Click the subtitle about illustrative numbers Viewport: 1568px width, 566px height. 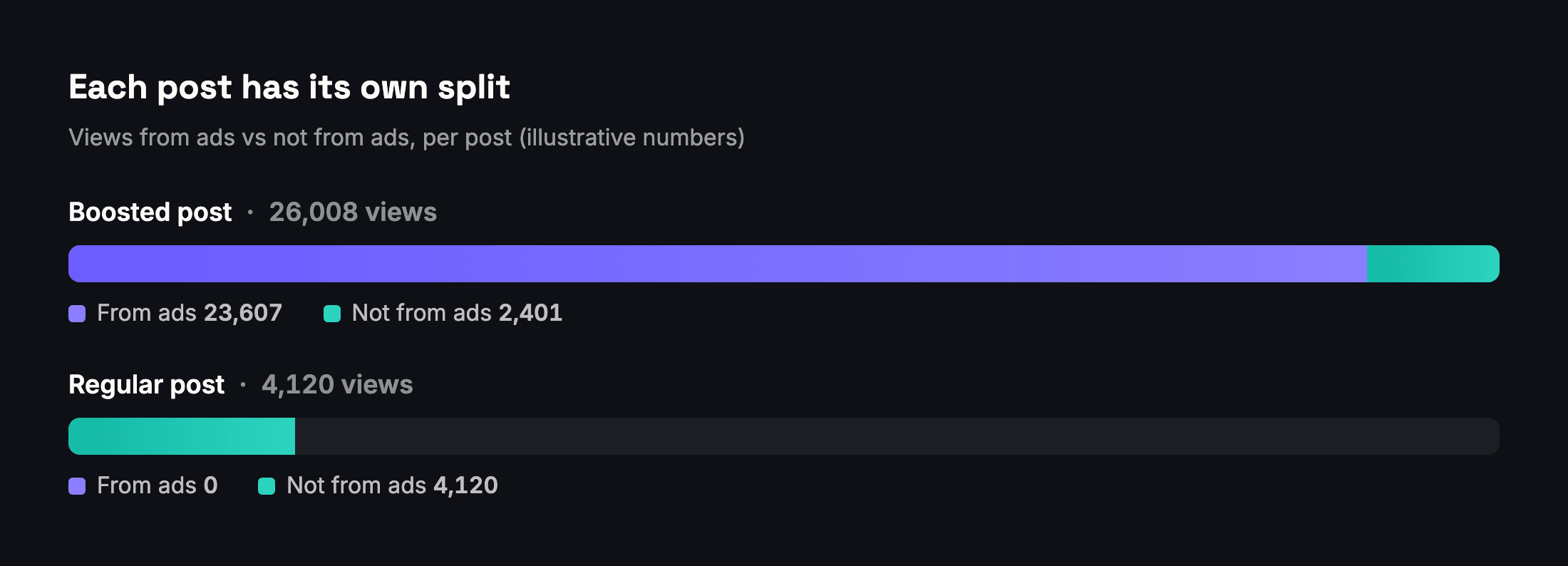[x=406, y=138]
